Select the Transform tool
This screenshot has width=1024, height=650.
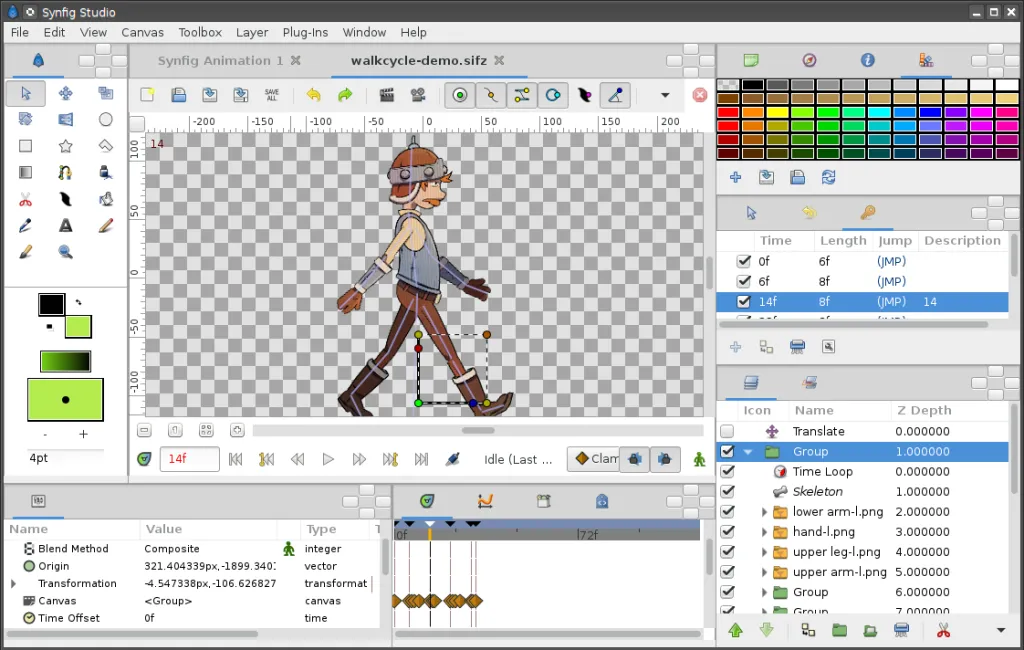click(24, 93)
